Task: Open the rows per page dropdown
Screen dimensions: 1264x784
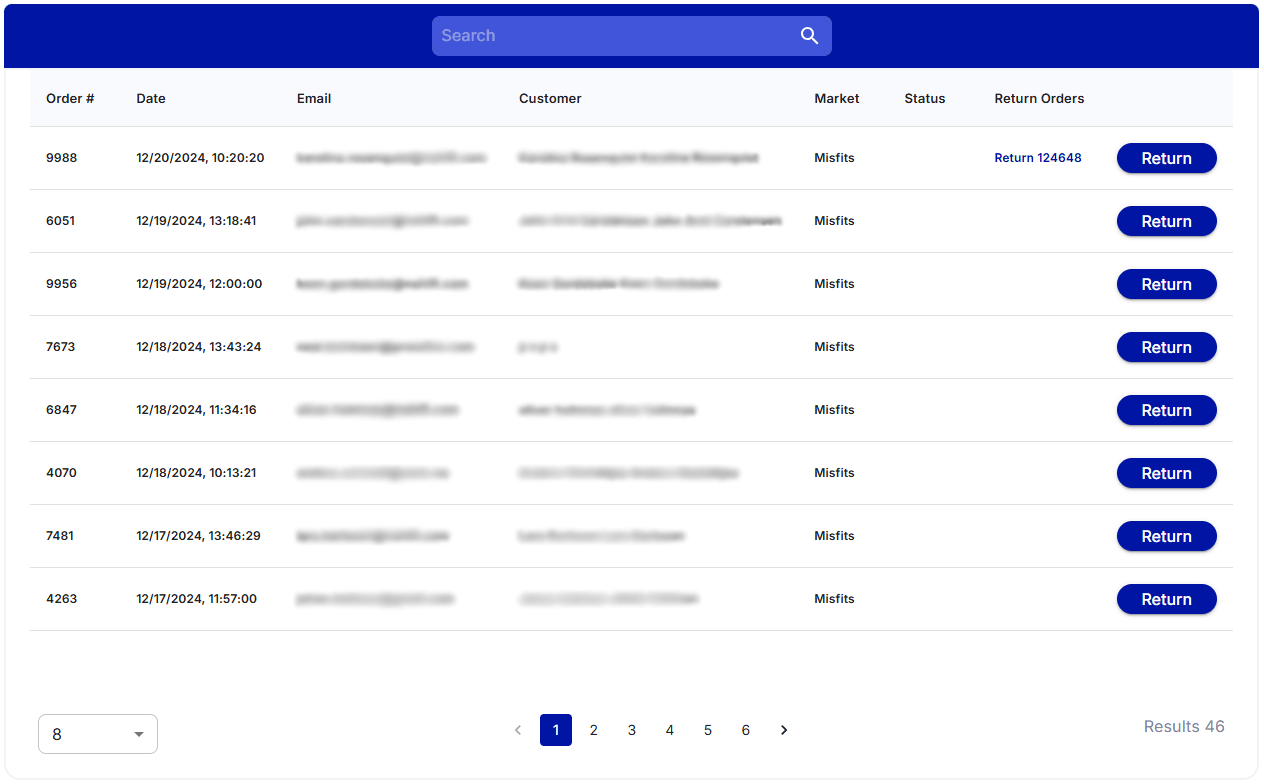Action: [98, 734]
